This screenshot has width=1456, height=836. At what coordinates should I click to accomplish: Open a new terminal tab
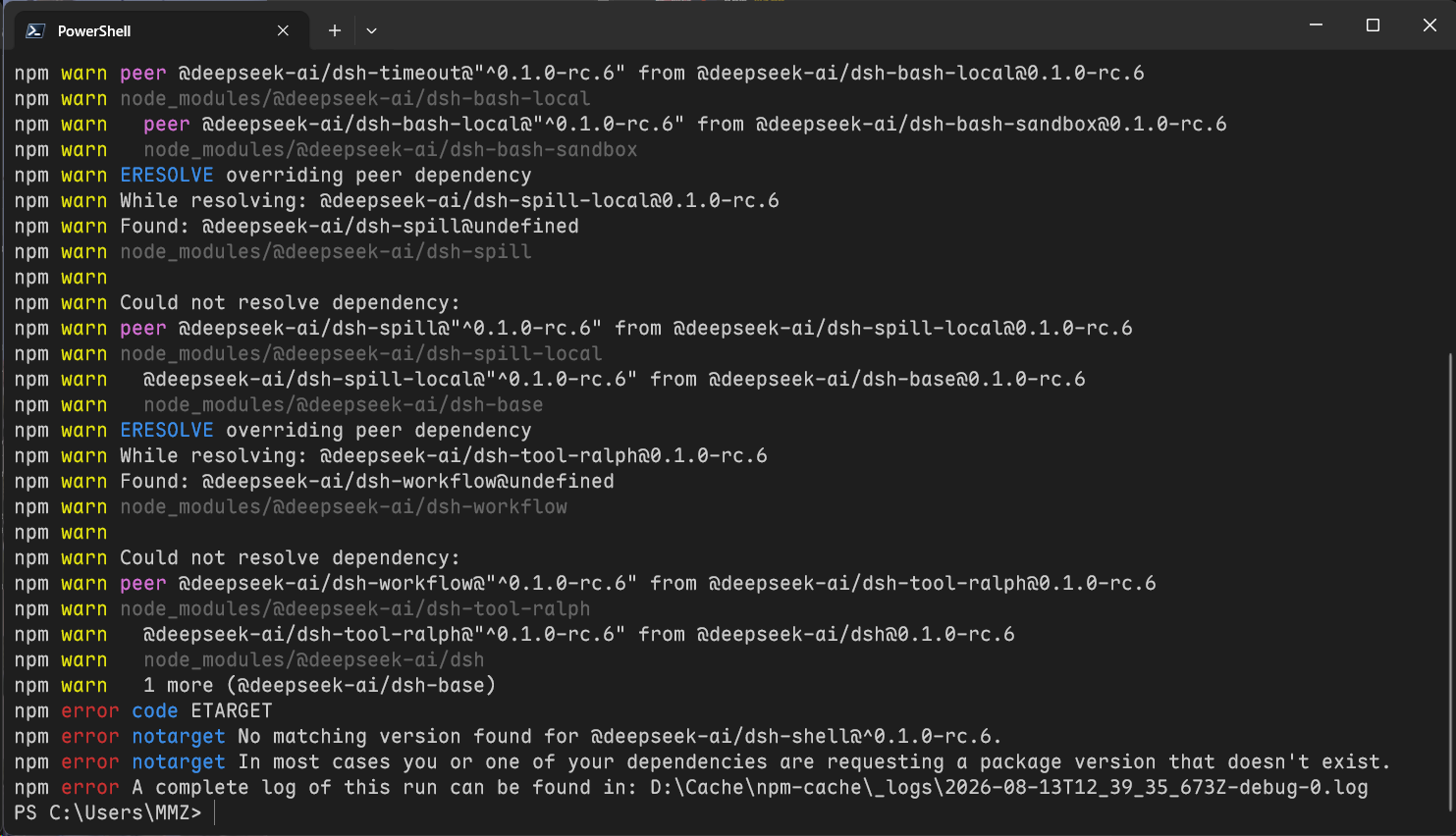tap(334, 30)
